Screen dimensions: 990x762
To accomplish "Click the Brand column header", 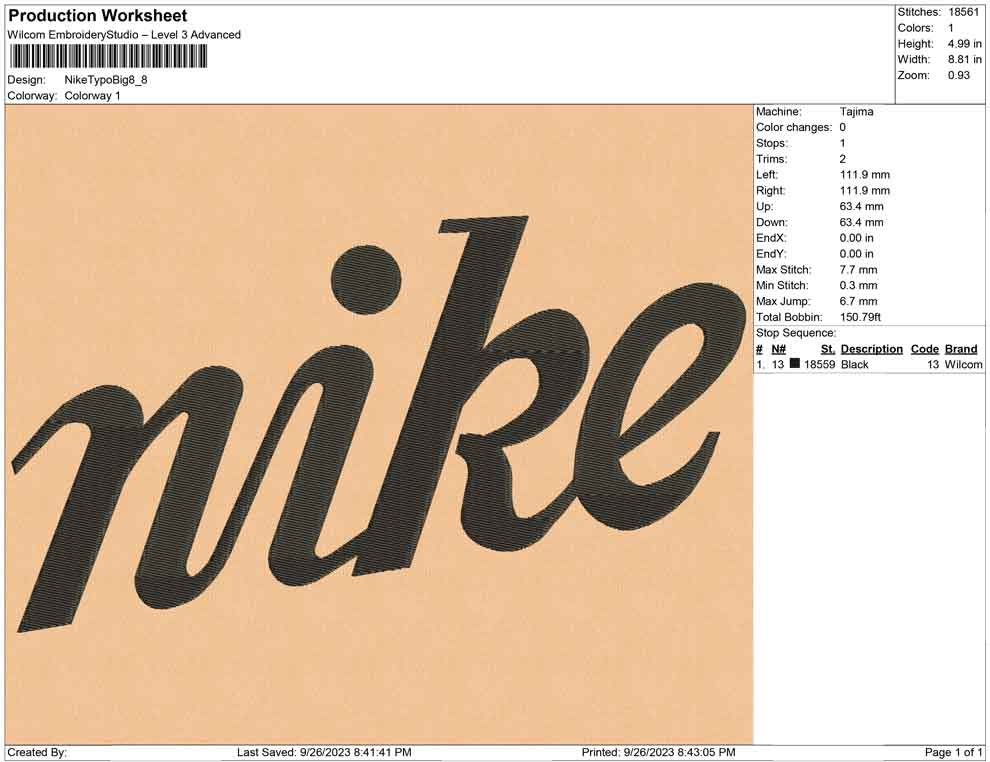I will 961,349.
